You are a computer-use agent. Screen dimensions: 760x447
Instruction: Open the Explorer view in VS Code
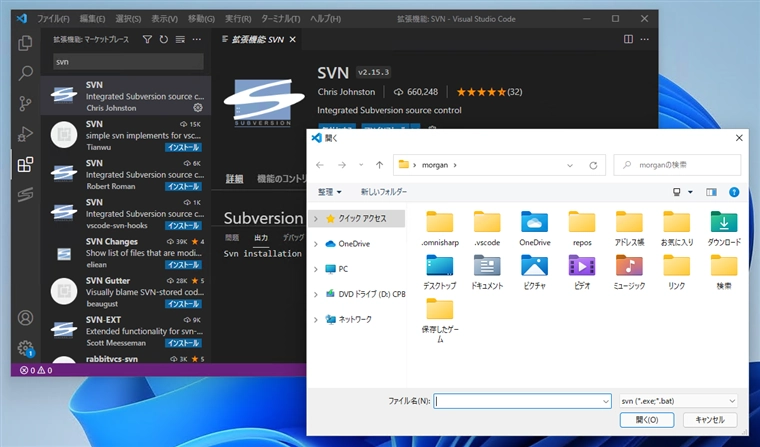pyautogui.click(x=25, y=43)
